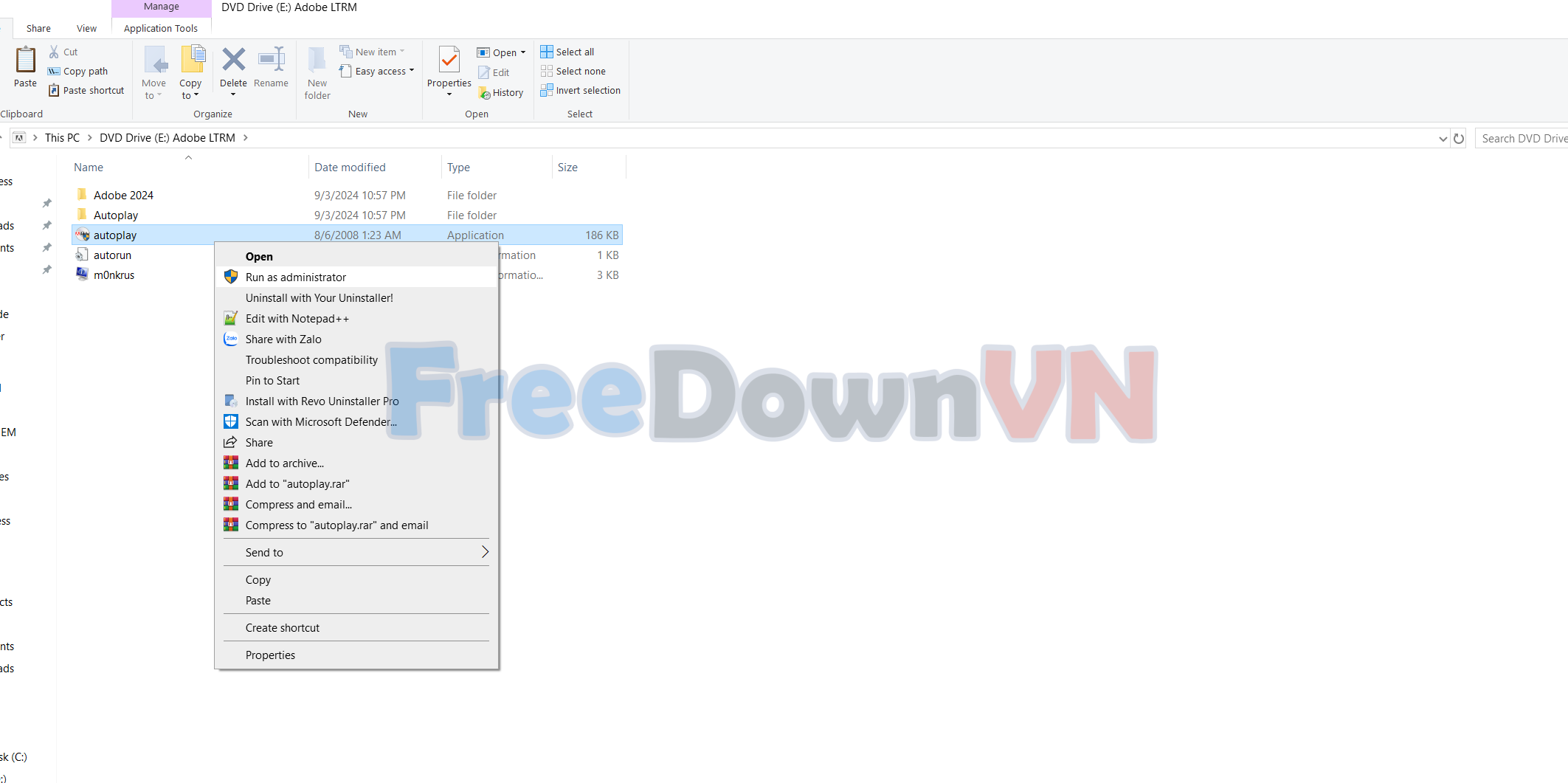This screenshot has width=1568, height=783.
Task: Choose Run as administrator from context menu
Action: point(295,277)
